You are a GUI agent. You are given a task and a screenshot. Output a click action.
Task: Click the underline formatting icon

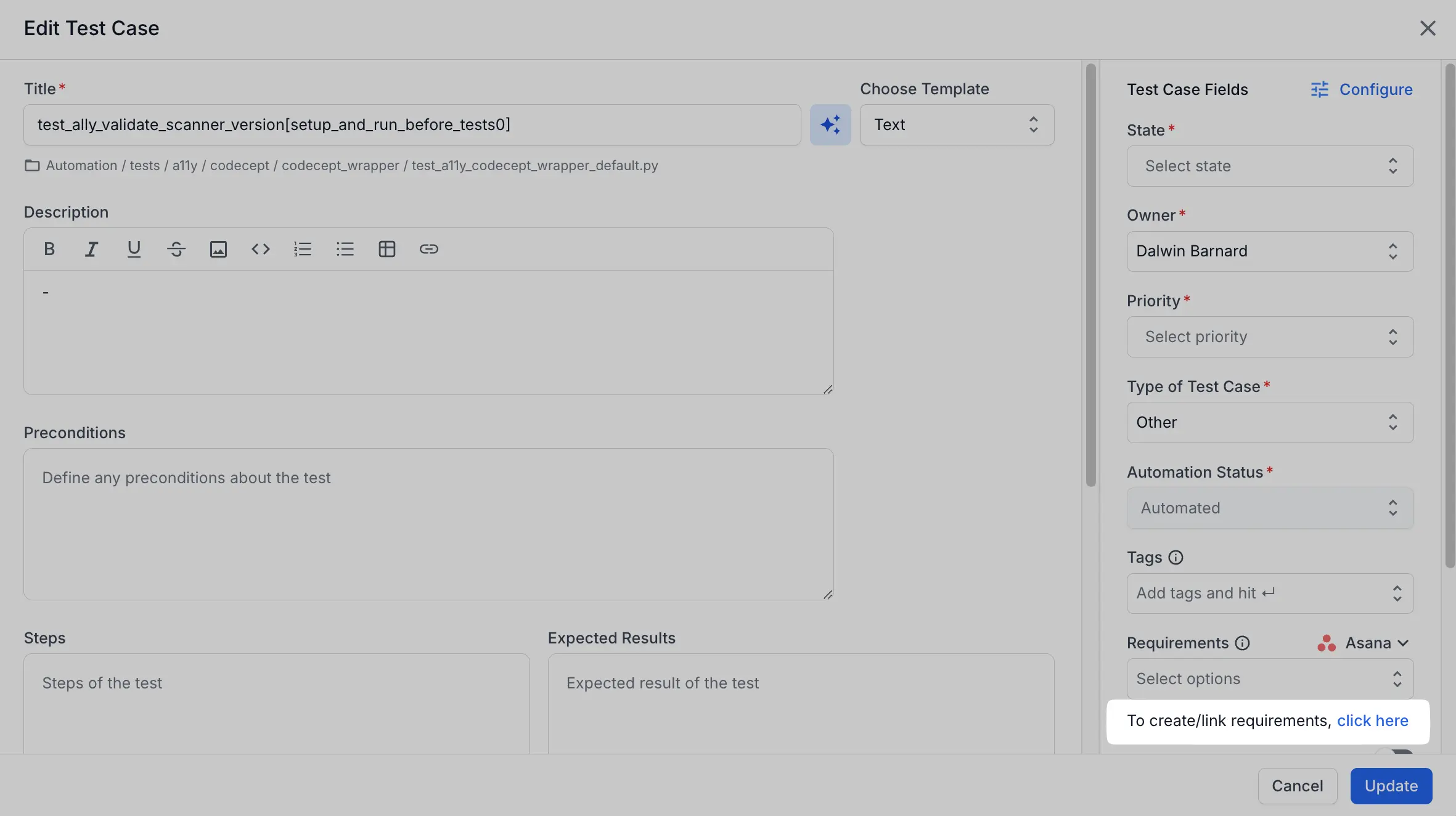pos(134,249)
